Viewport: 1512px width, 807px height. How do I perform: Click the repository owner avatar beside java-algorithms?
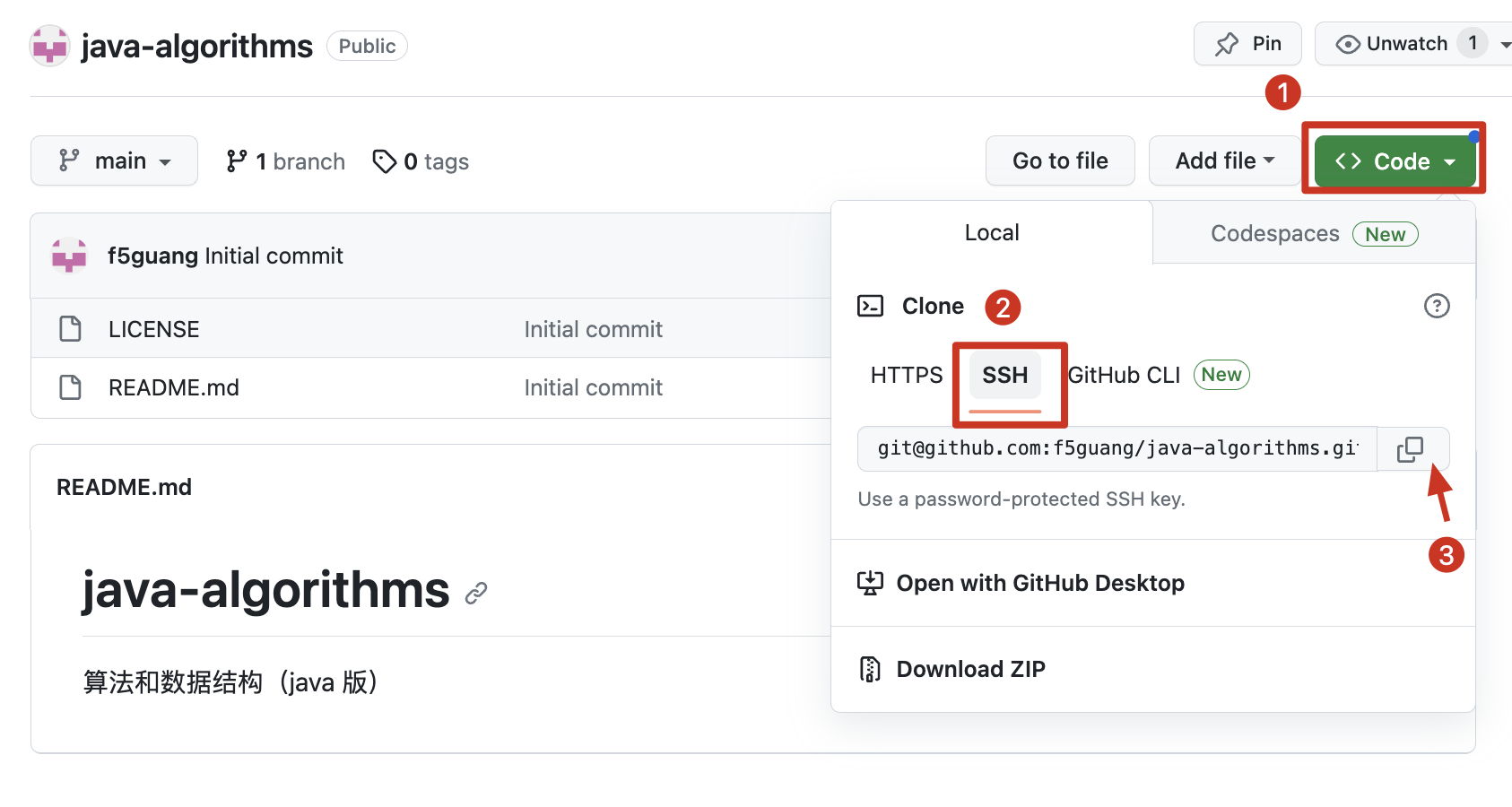pyautogui.click(x=49, y=46)
